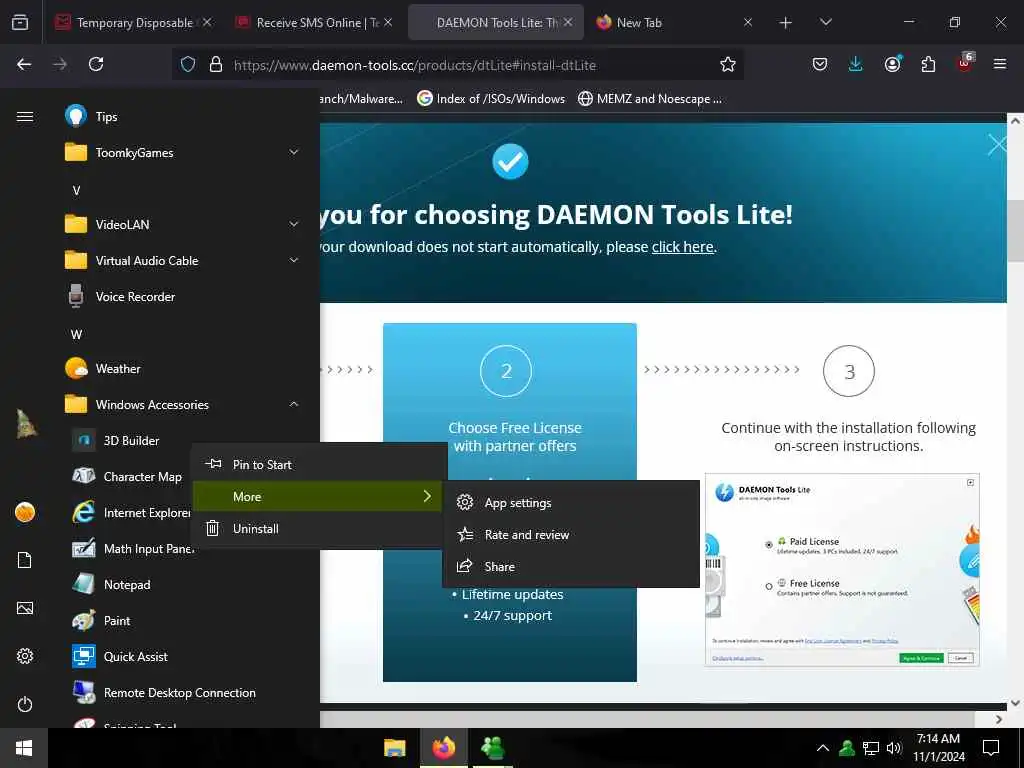
Task: Open the notification center
Action: (991, 748)
